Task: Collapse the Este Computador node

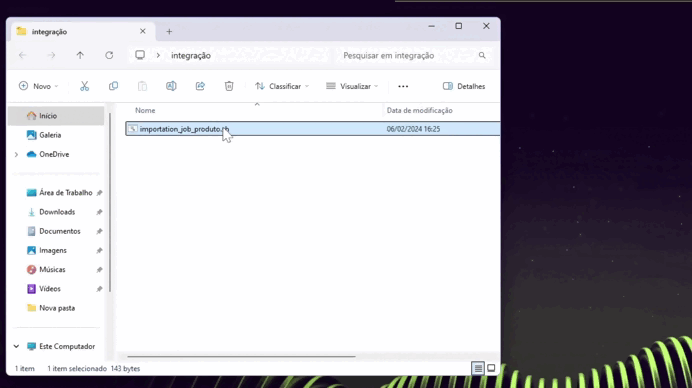Action: (16, 347)
